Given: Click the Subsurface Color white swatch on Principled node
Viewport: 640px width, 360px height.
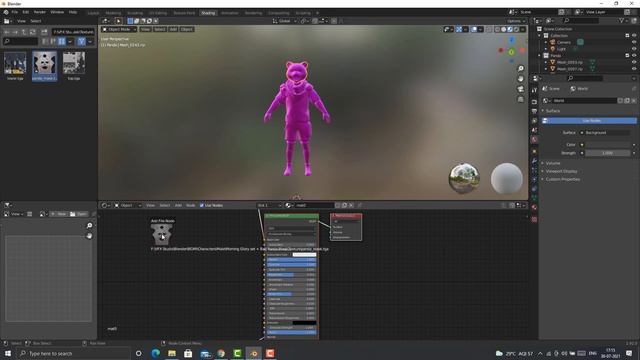Looking at the screenshot, I should tap(304, 255).
